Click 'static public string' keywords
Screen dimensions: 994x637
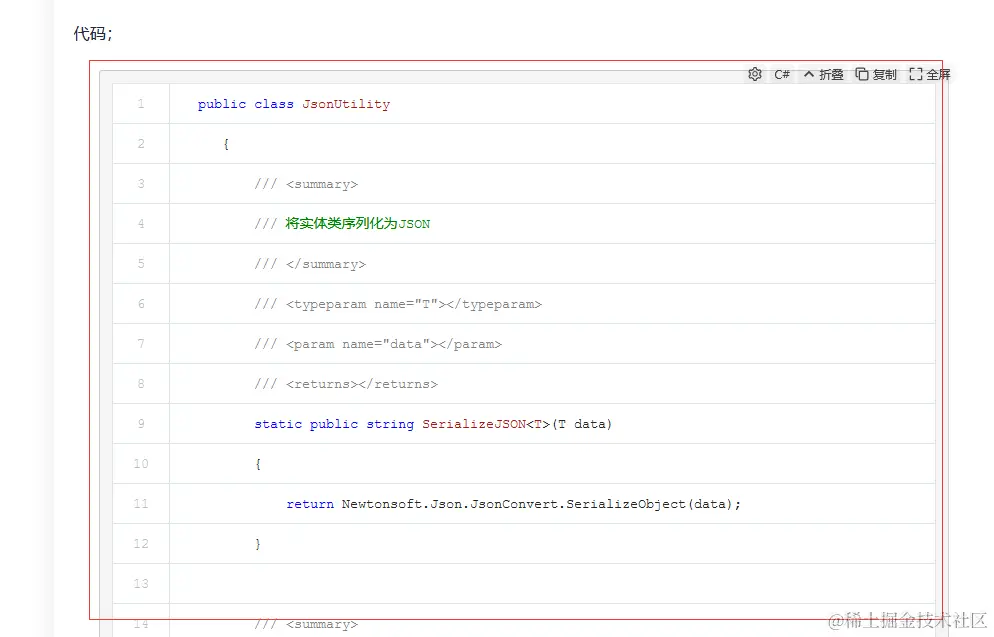334,424
